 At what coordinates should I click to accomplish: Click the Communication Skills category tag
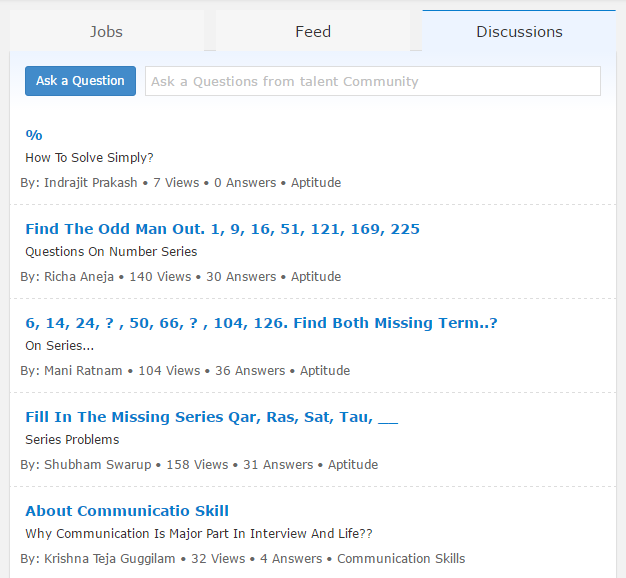pyautogui.click(x=401, y=559)
